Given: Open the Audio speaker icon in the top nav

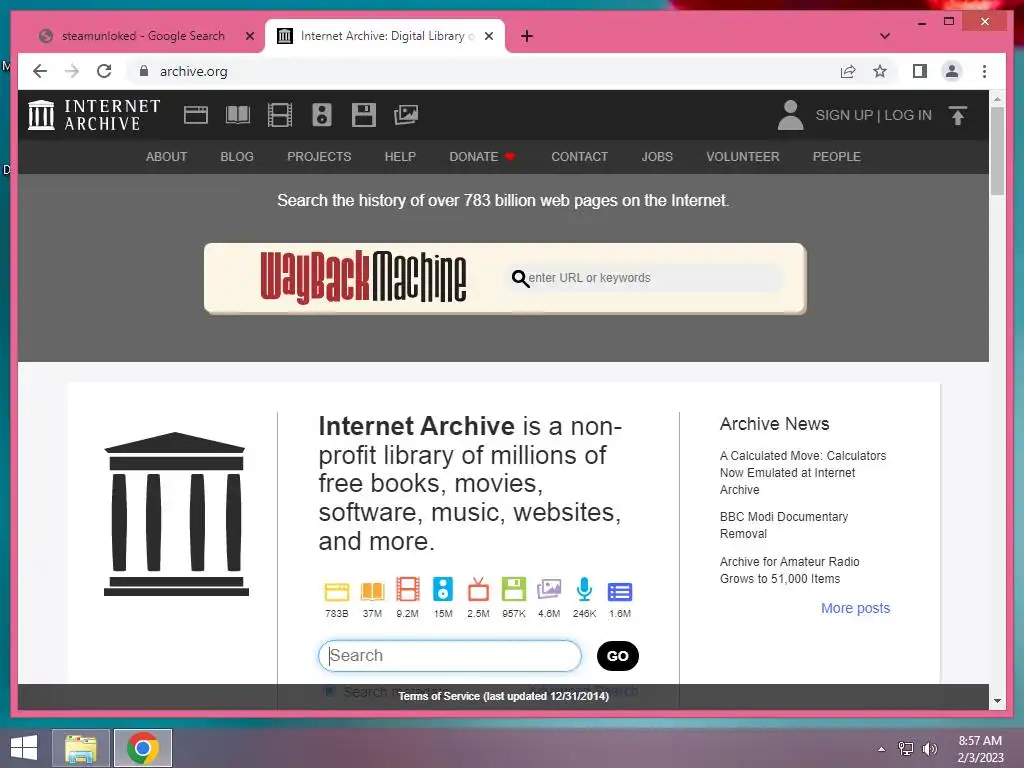Looking at the screenshot, I should pos(321,115).
